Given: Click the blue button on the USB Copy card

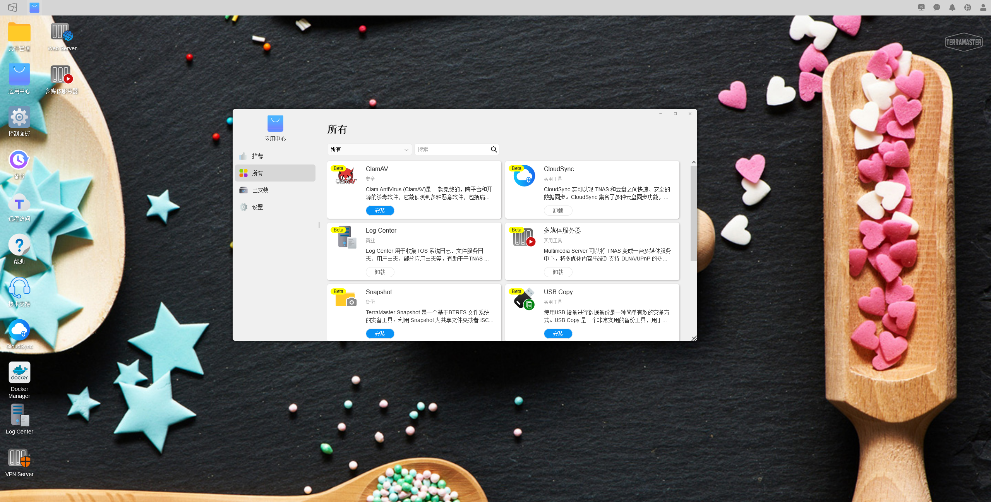Looking at the screenshot, I should (x=558, y=333).
